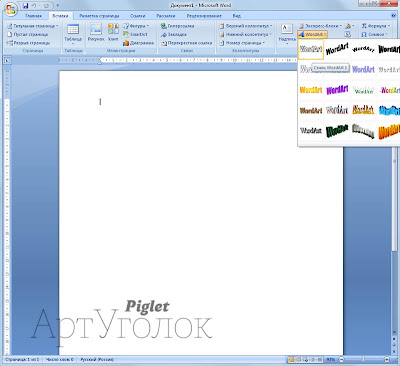Choose gray curved 3D WordArt in bottom row
The width and height of the screenshot is (400, 366).
[363, 131]
